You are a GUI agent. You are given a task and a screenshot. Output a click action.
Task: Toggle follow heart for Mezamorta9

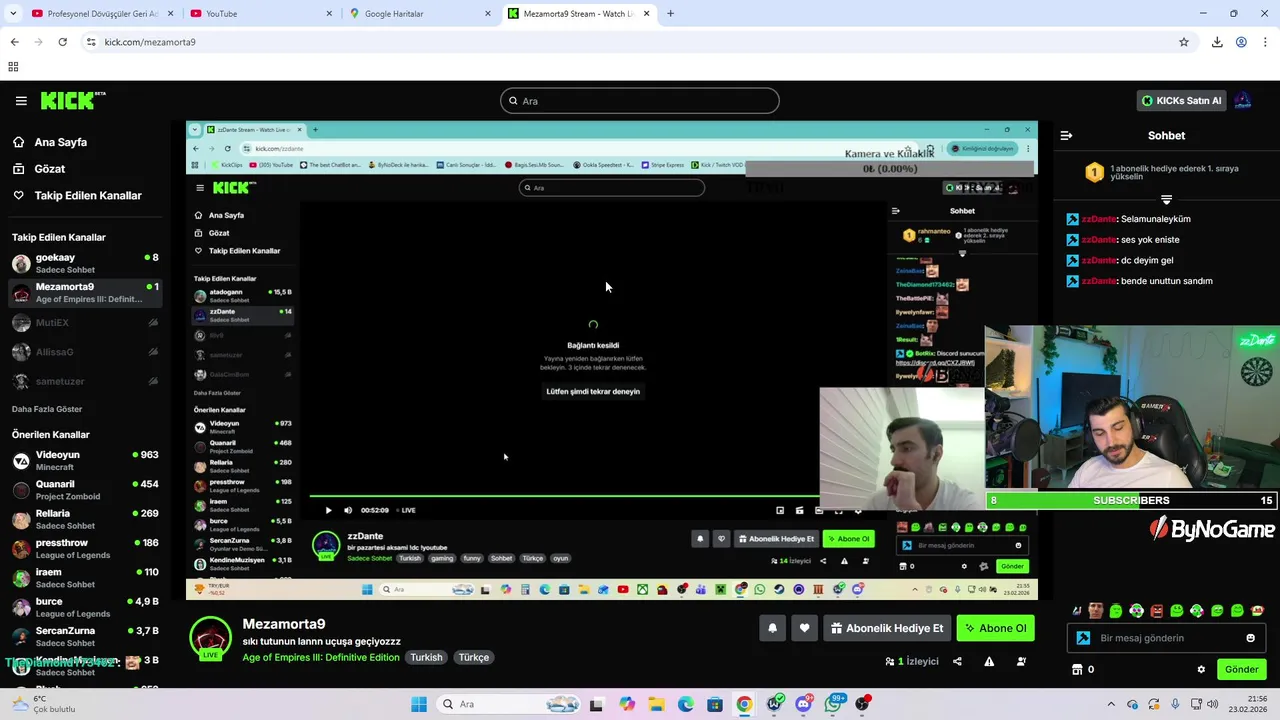click(x=804, y=628)
